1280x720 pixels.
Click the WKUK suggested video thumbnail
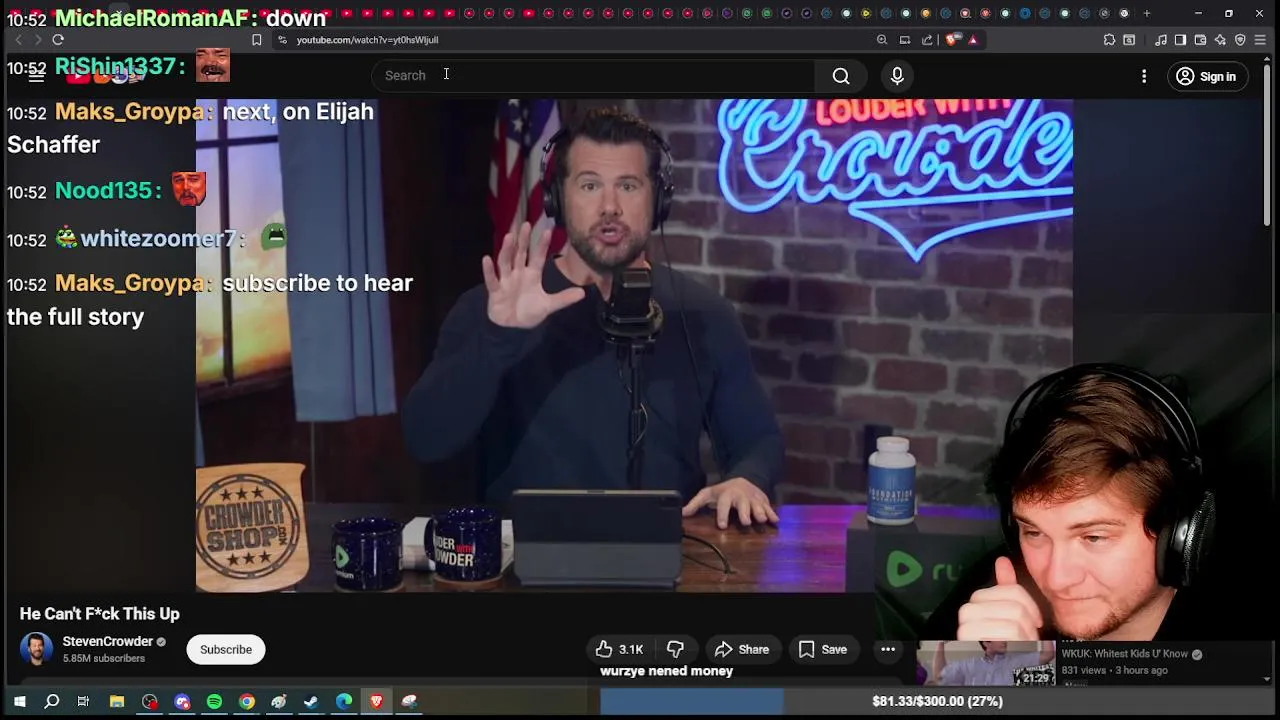[985, 663]
